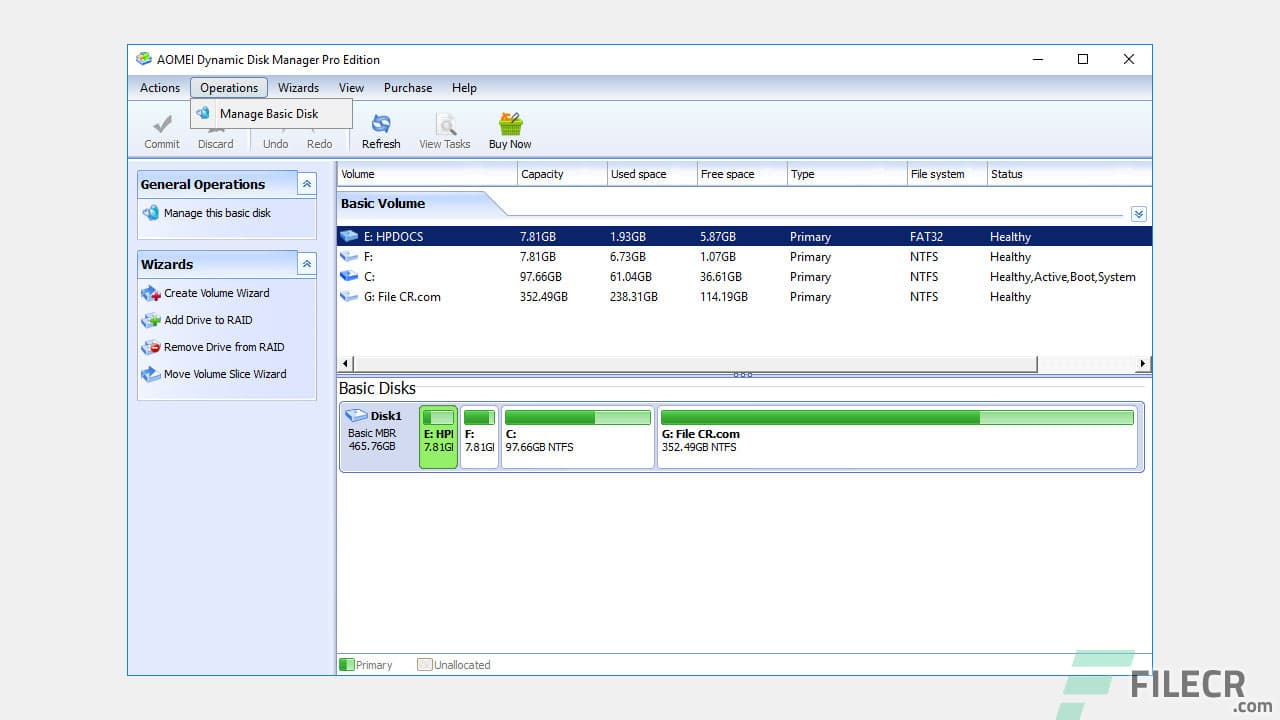Open the Purchase menu
Screen dimensions: 1280x720
point(407,88)
